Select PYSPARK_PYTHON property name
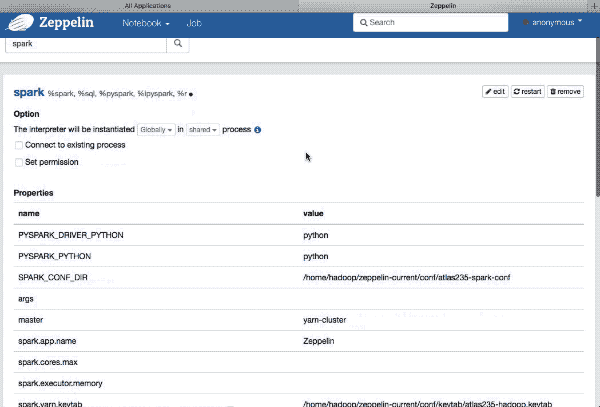The image size is (600, 407). coord(55,256)
